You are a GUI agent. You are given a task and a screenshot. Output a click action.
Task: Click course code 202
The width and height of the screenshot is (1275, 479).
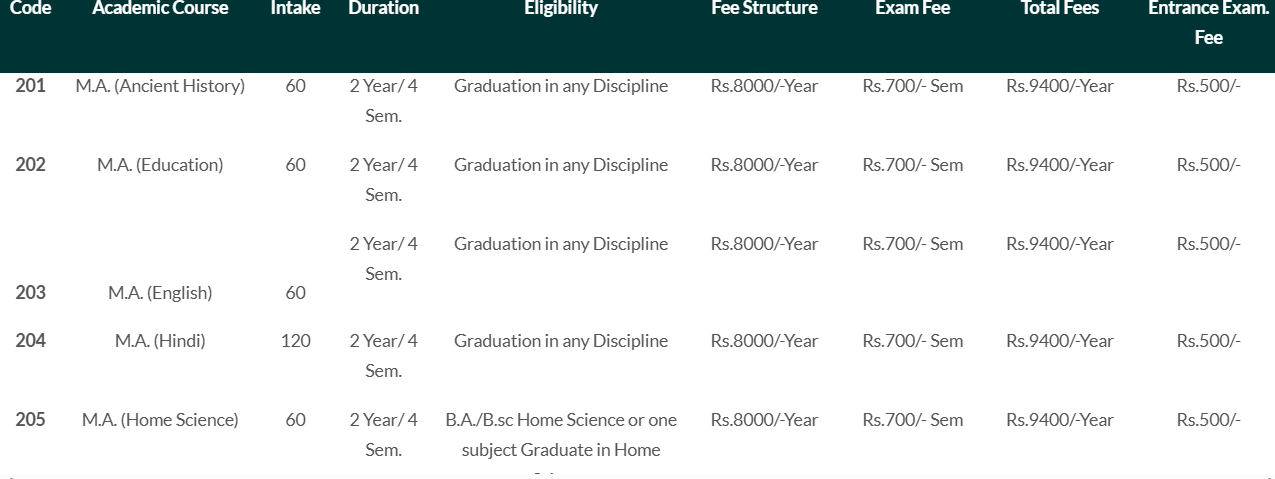click(30, 165)
